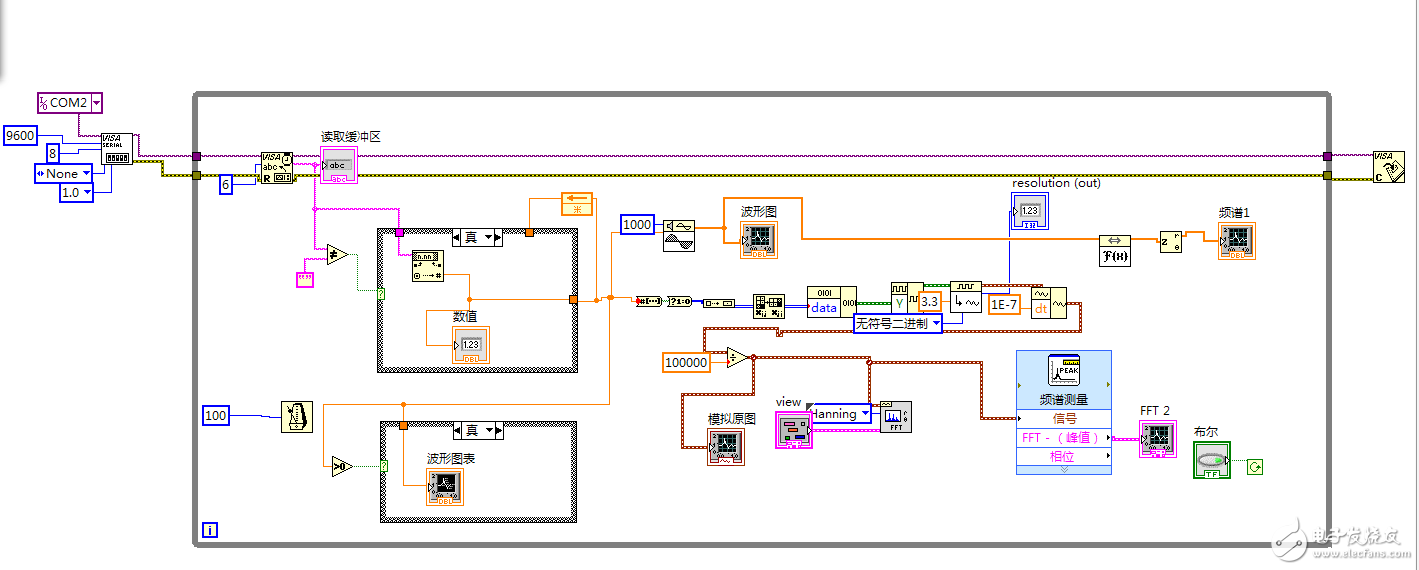Click the loop iteration i terminal
The width and height of the screenshot is (1419, 570).
(209, 530)
